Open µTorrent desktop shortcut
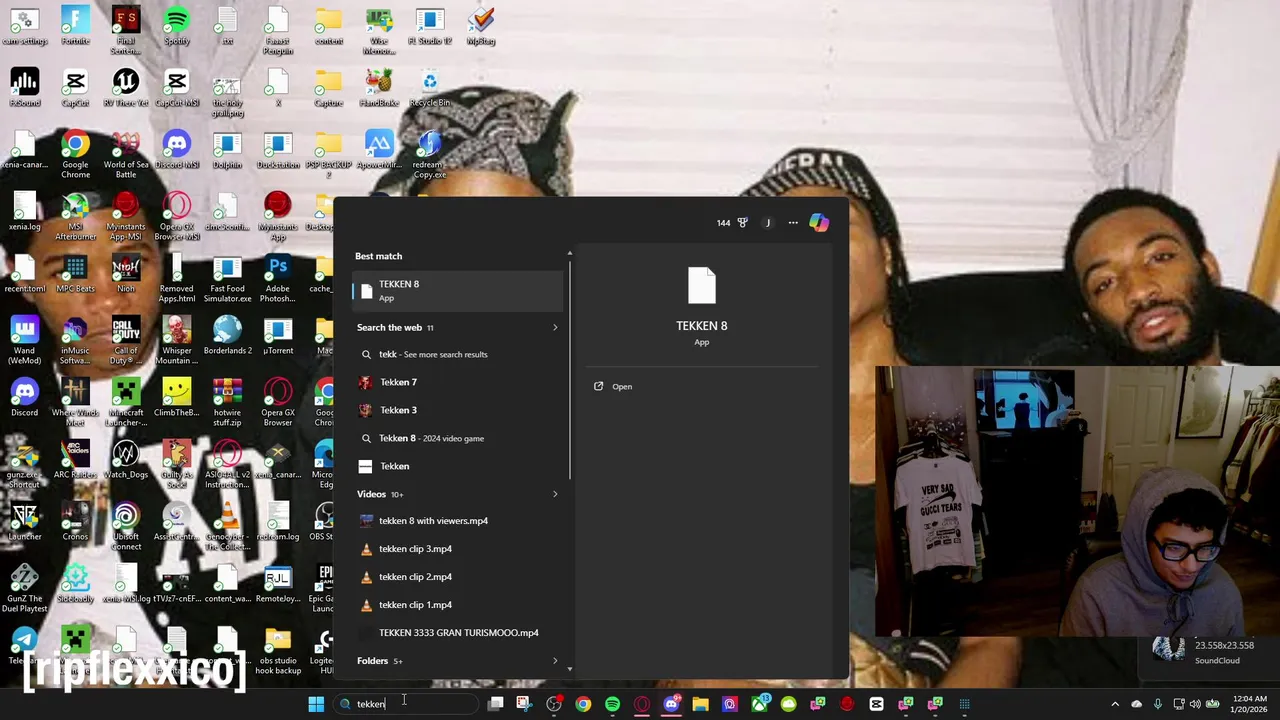The height and width of the screenshot is (720, 1280). (x=278, y=336)
